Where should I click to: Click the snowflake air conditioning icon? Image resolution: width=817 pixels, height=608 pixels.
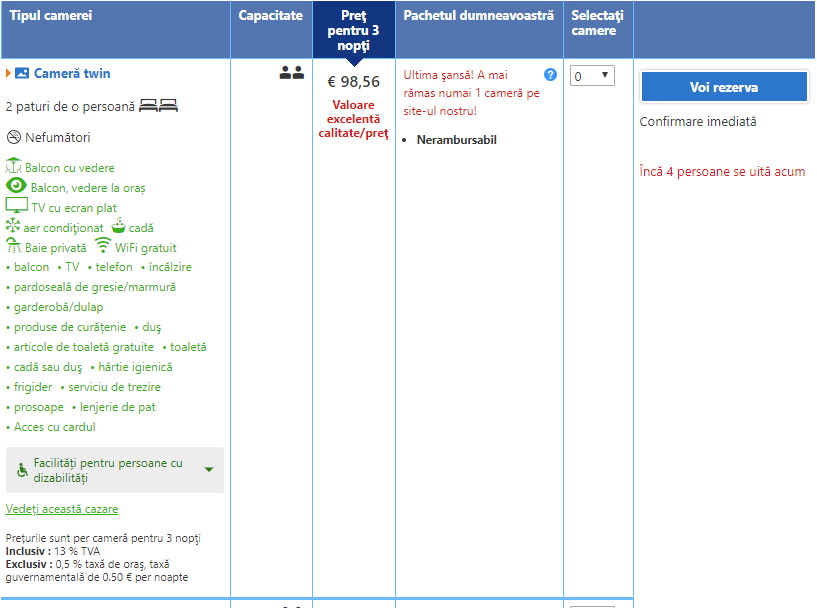[13, 227]
